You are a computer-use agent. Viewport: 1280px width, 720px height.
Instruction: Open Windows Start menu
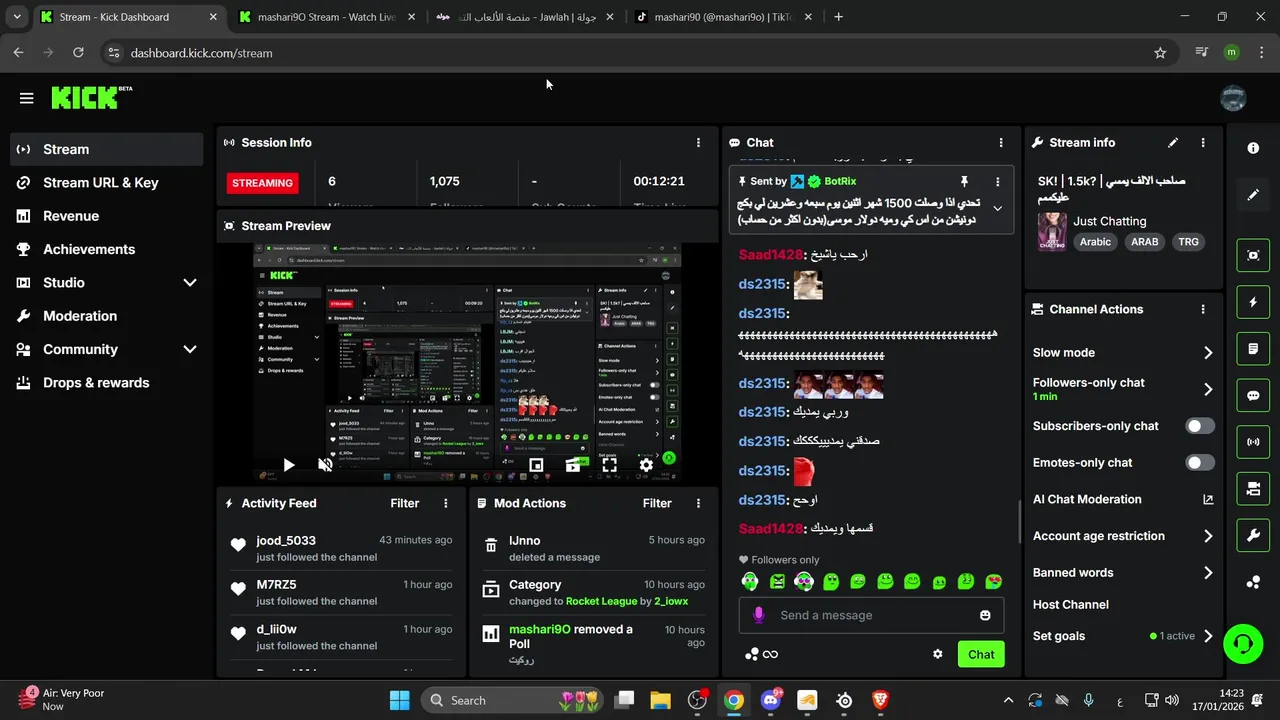pyautogui.click(x=399, y=701)
